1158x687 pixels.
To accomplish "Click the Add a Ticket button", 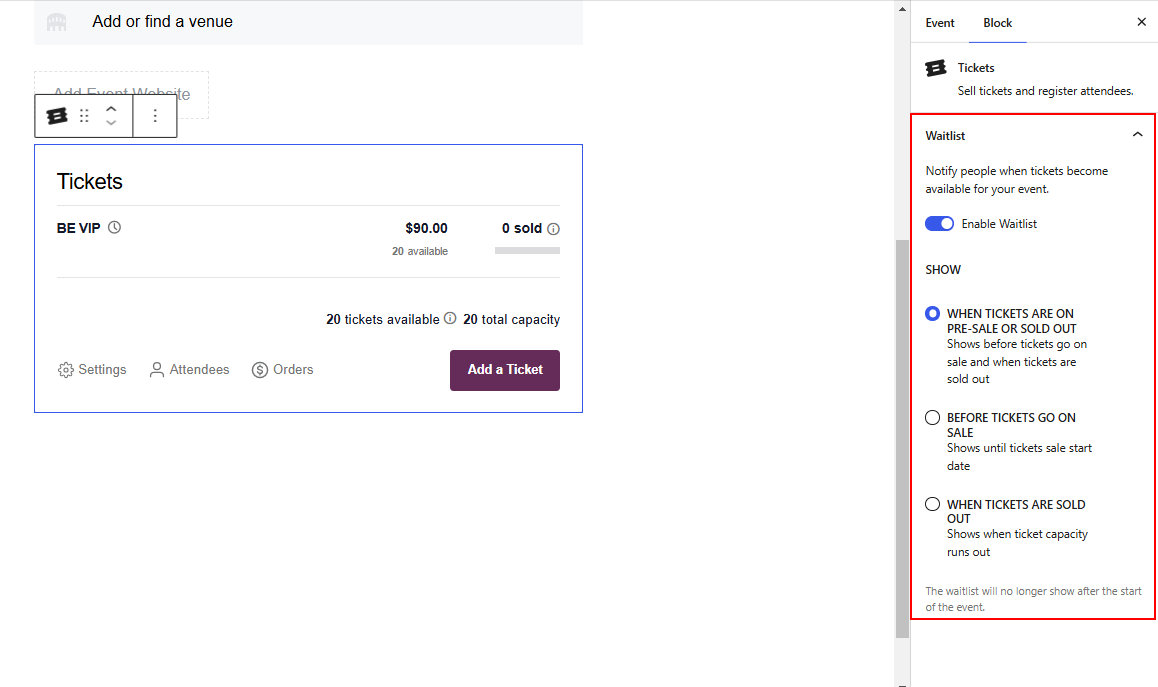I will coord(504,370).
